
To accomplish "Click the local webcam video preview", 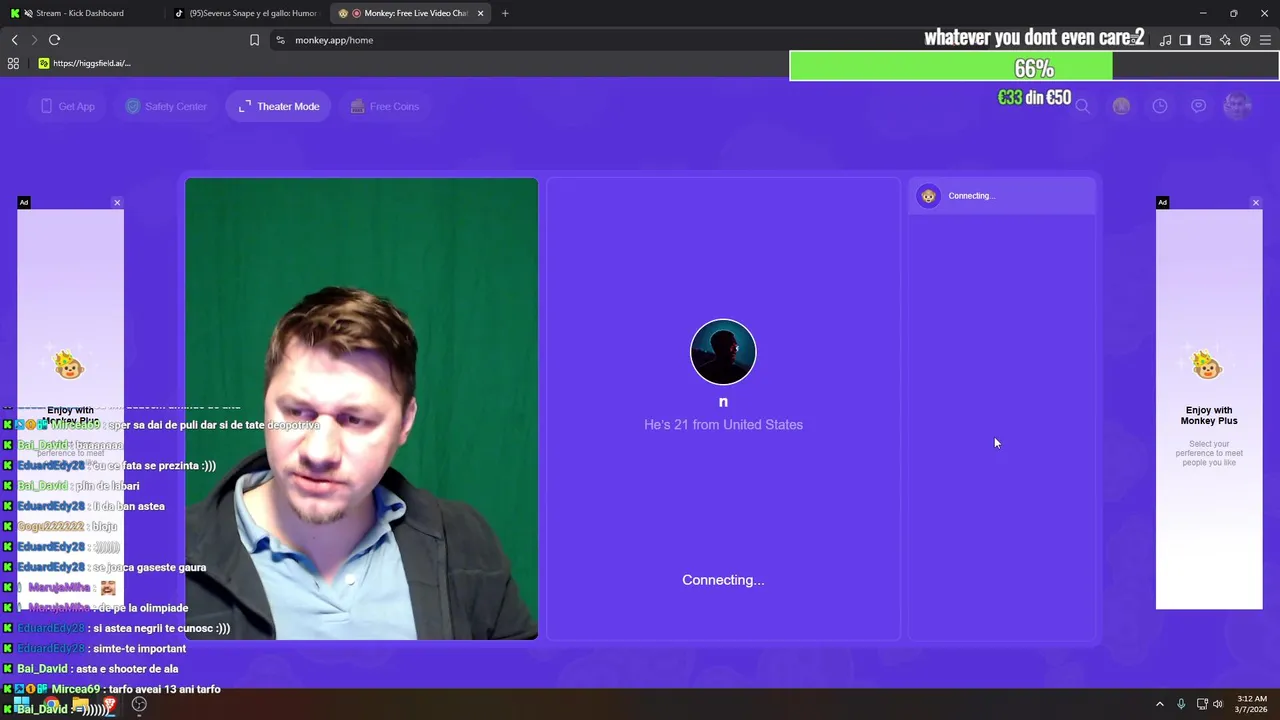I will pyautogui.click(x=361, y=409).
